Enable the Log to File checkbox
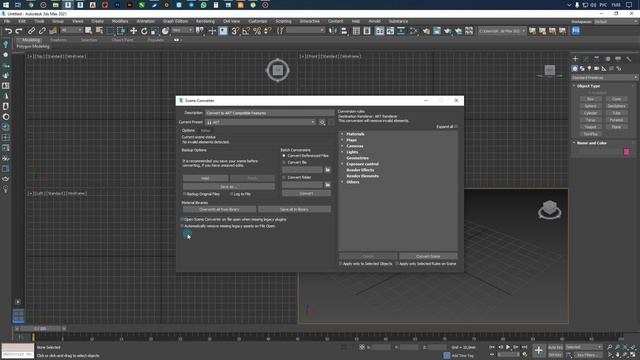Screen dimensions: 640x360 pos(231,194)
